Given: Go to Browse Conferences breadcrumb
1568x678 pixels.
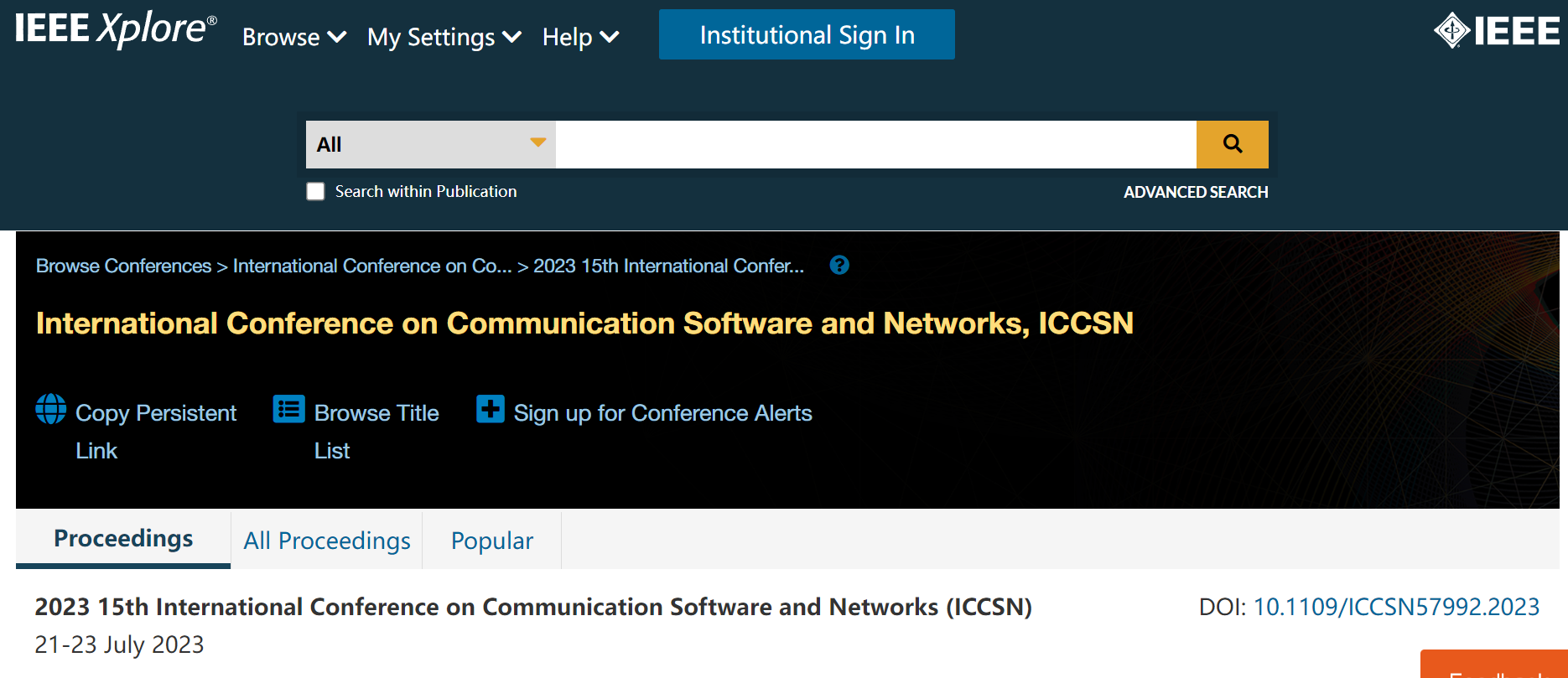Looking at the screenshot, I should coord(123,266).
